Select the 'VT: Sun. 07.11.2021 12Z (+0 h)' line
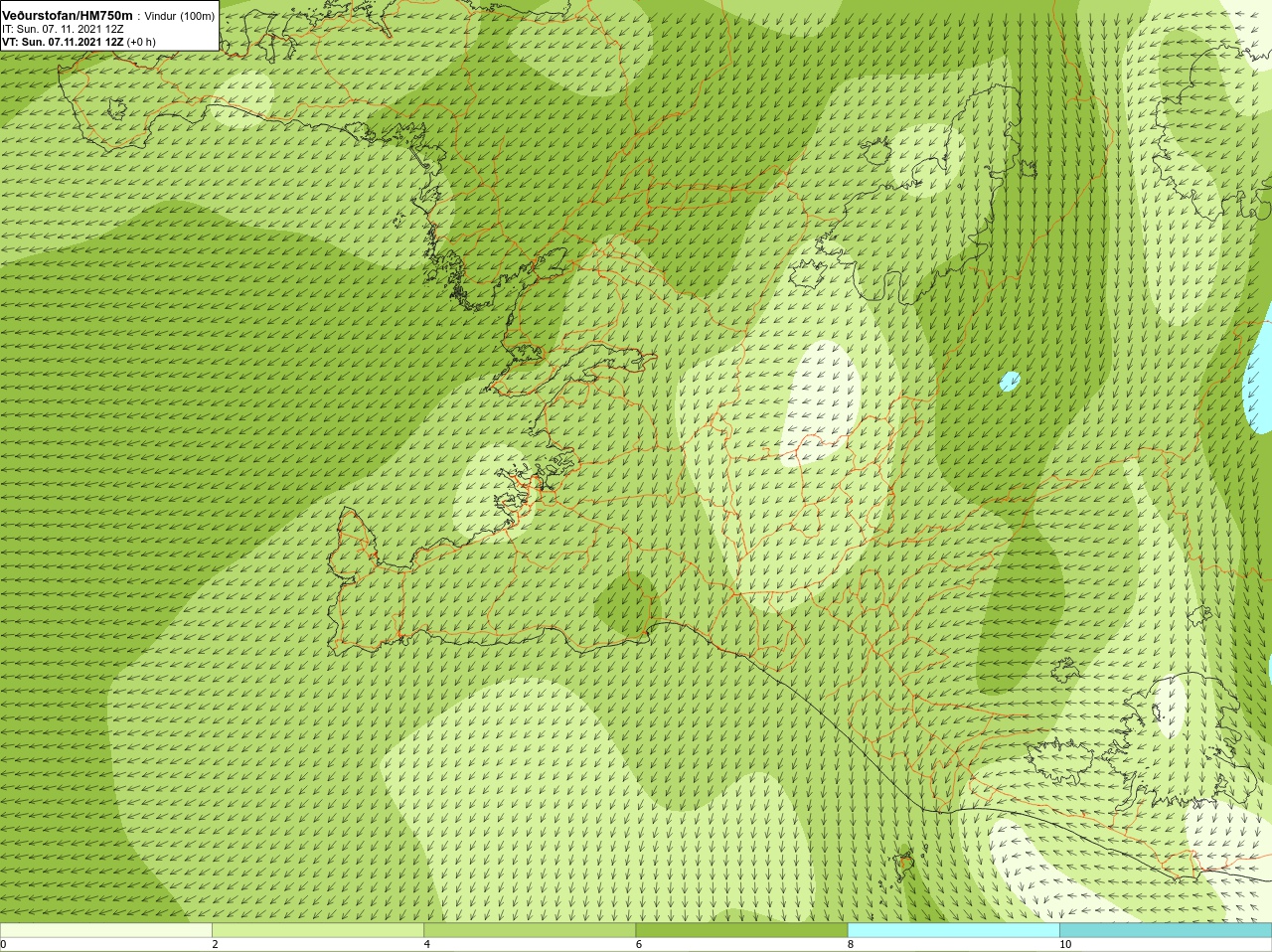 [x=79, y=42]
